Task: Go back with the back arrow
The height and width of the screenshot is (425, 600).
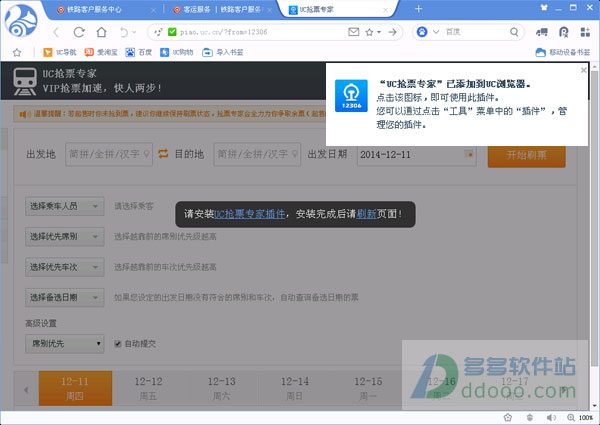Action: pos(56,33)
